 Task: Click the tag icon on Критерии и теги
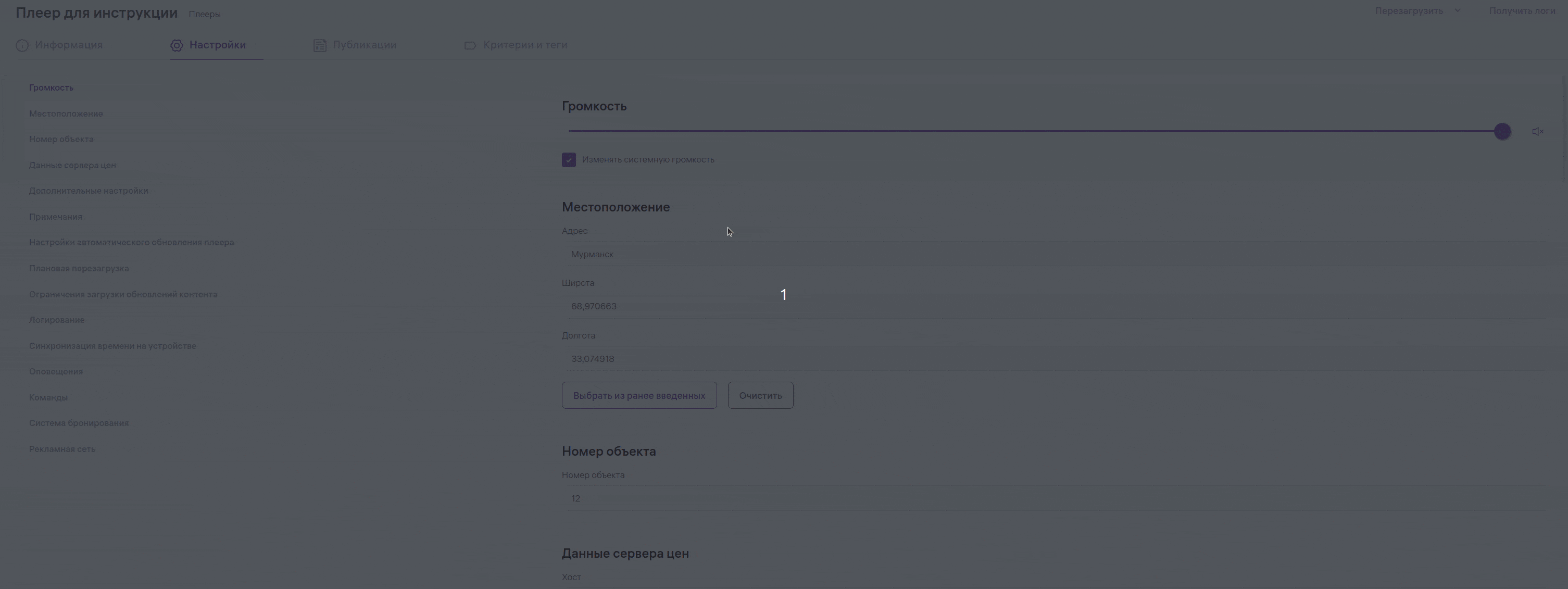470,46
